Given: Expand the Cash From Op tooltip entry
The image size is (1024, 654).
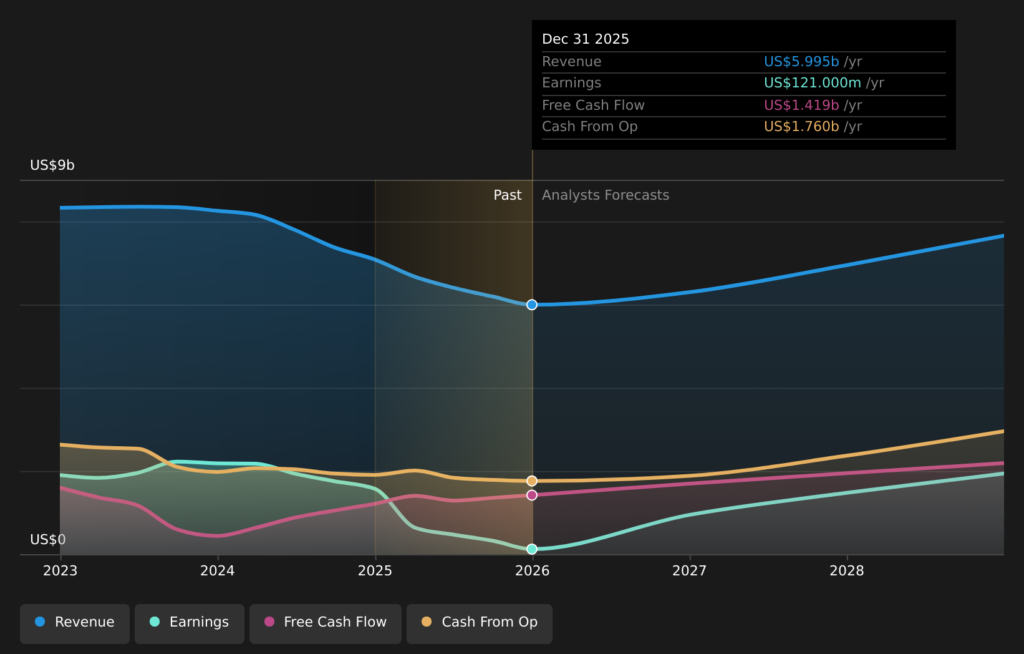Looking at the screenshot, I should click(744, 127).
